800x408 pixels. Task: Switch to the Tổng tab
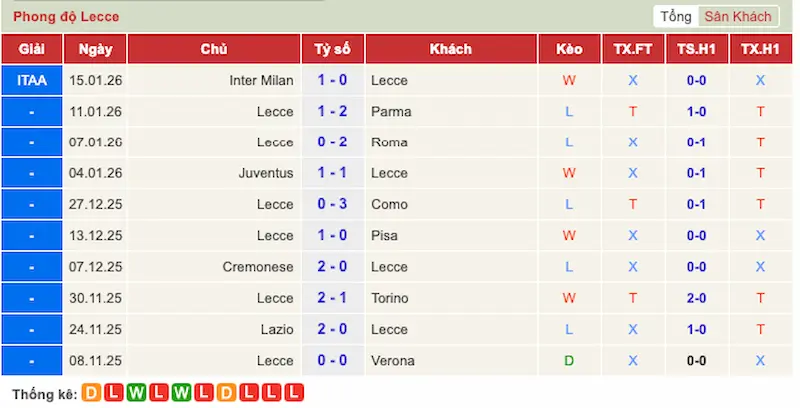pyautogui.click(x=676, y=16)
